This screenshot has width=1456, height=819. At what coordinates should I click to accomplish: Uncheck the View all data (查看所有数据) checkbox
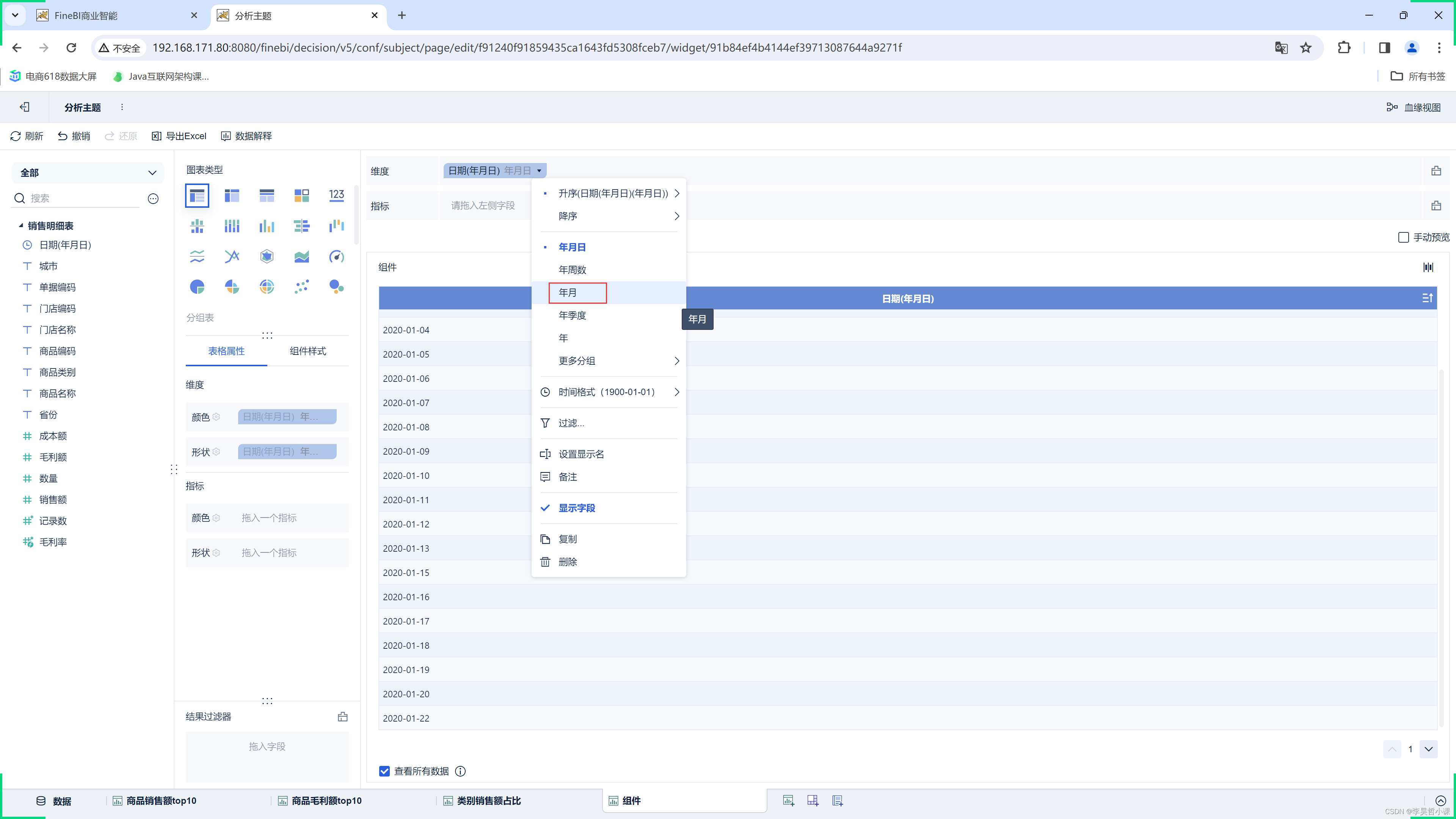tap(384, 771)
